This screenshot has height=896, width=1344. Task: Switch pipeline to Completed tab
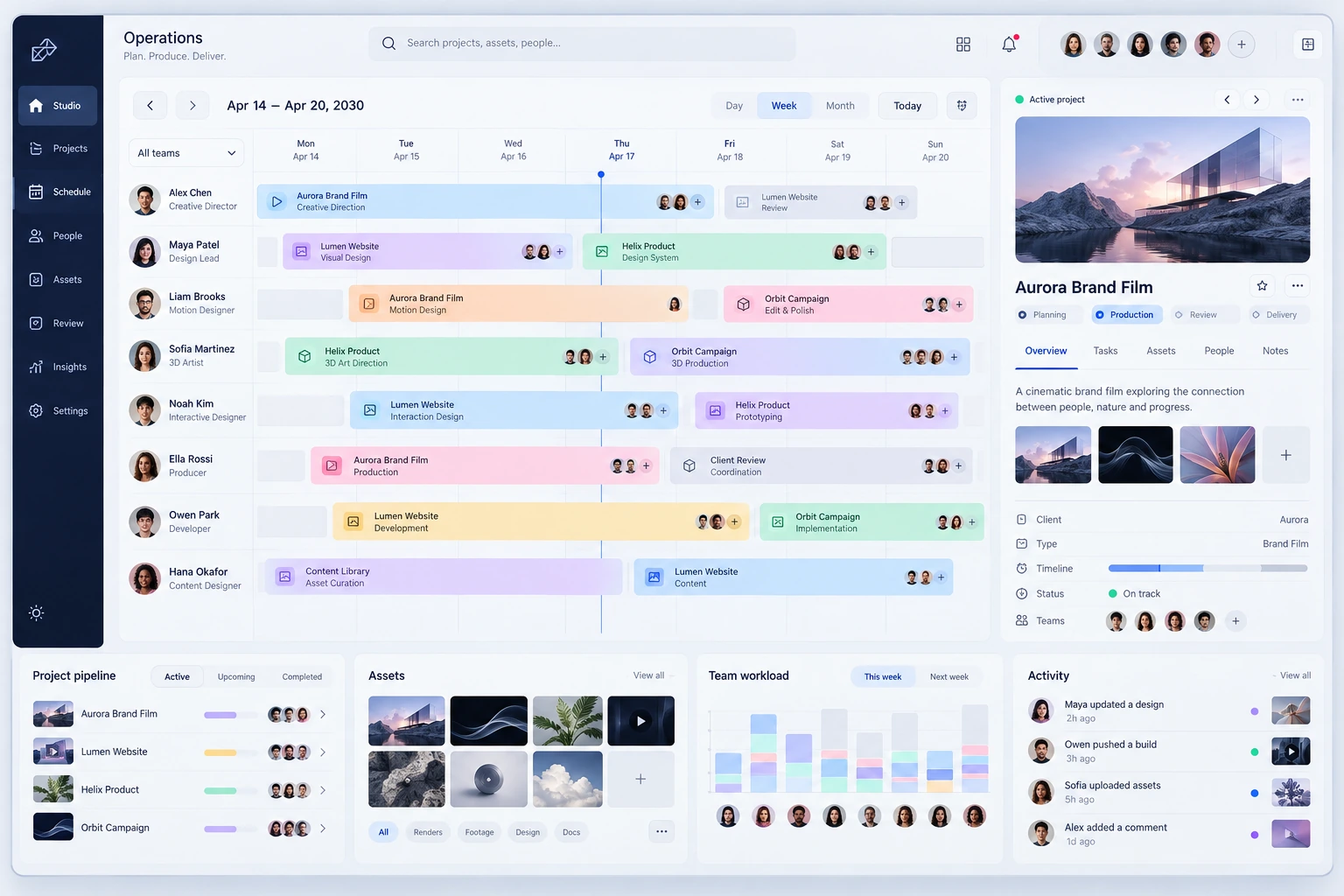click(302, 676)
